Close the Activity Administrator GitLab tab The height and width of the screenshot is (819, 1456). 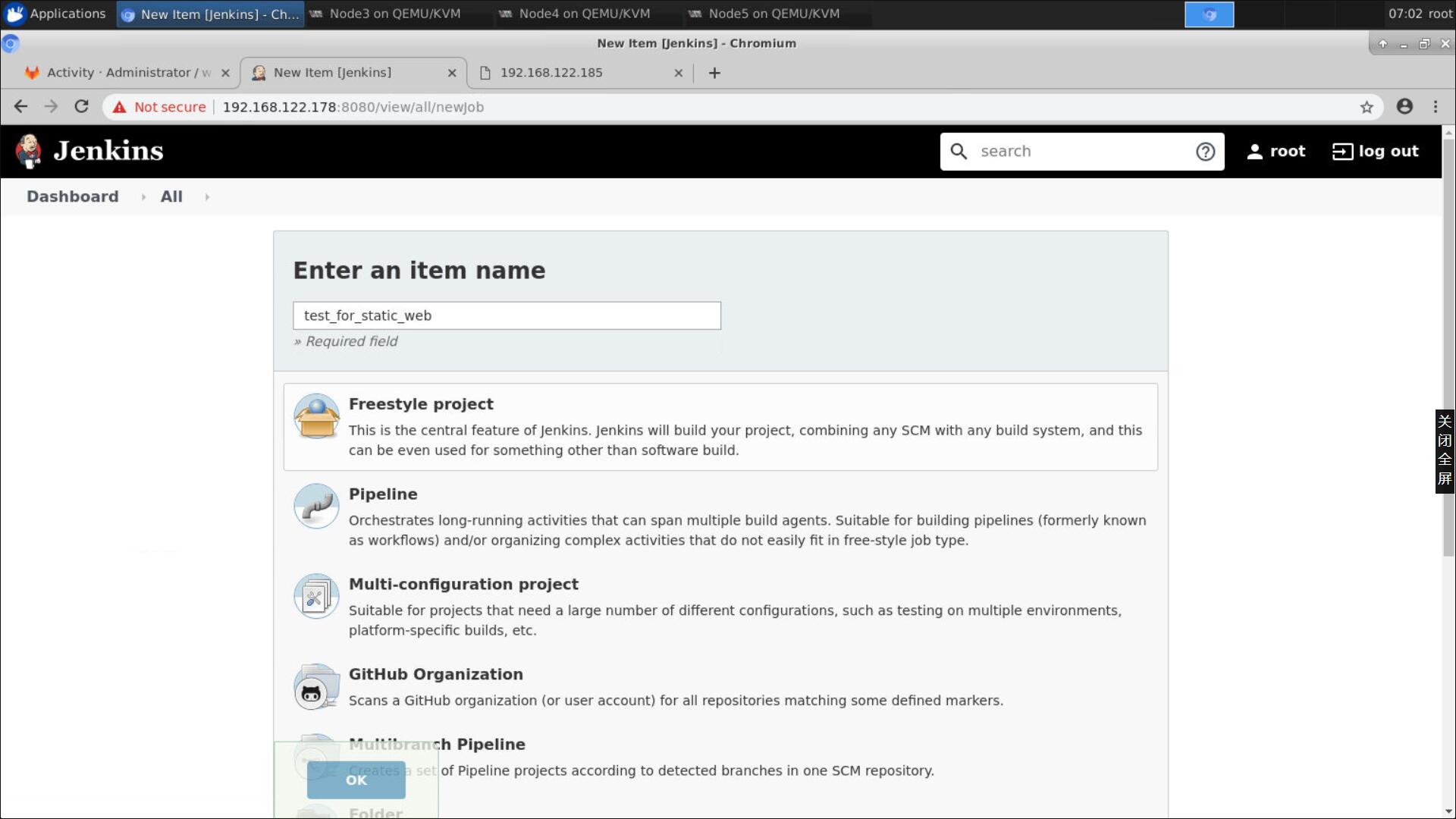click(225, 73)
